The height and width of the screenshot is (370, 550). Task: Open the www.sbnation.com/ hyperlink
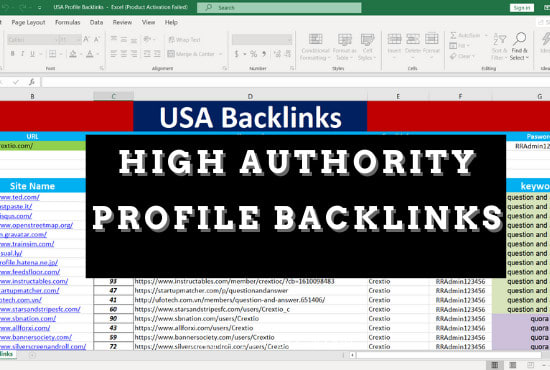(x=28, y=318)
